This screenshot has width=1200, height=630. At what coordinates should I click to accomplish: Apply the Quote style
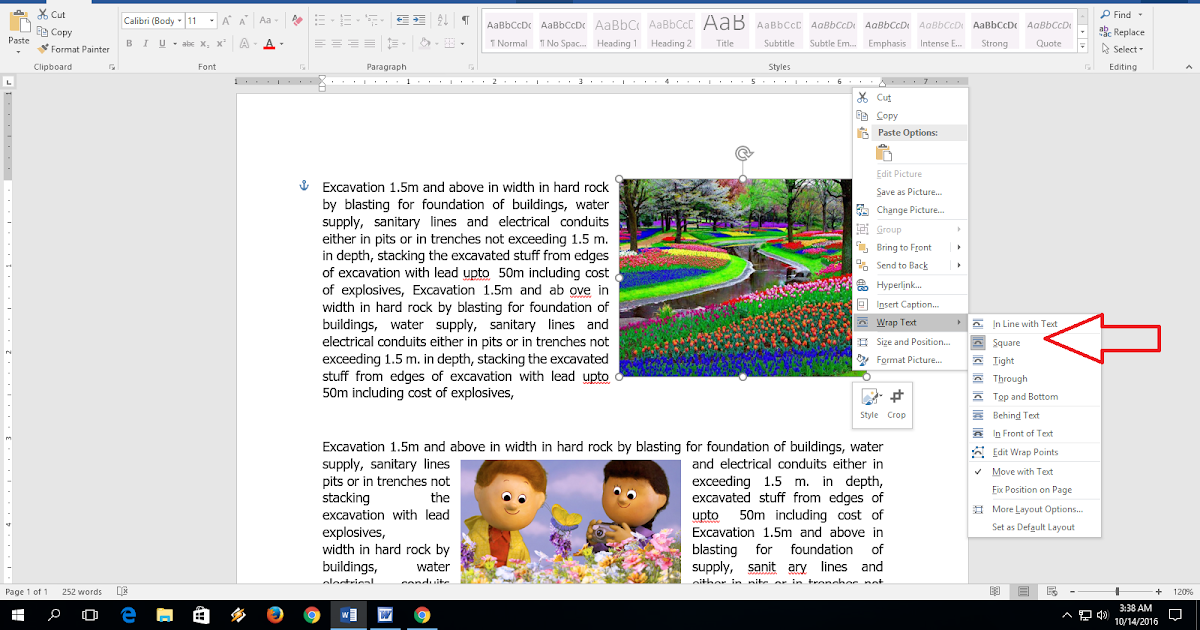(1049, 31)
